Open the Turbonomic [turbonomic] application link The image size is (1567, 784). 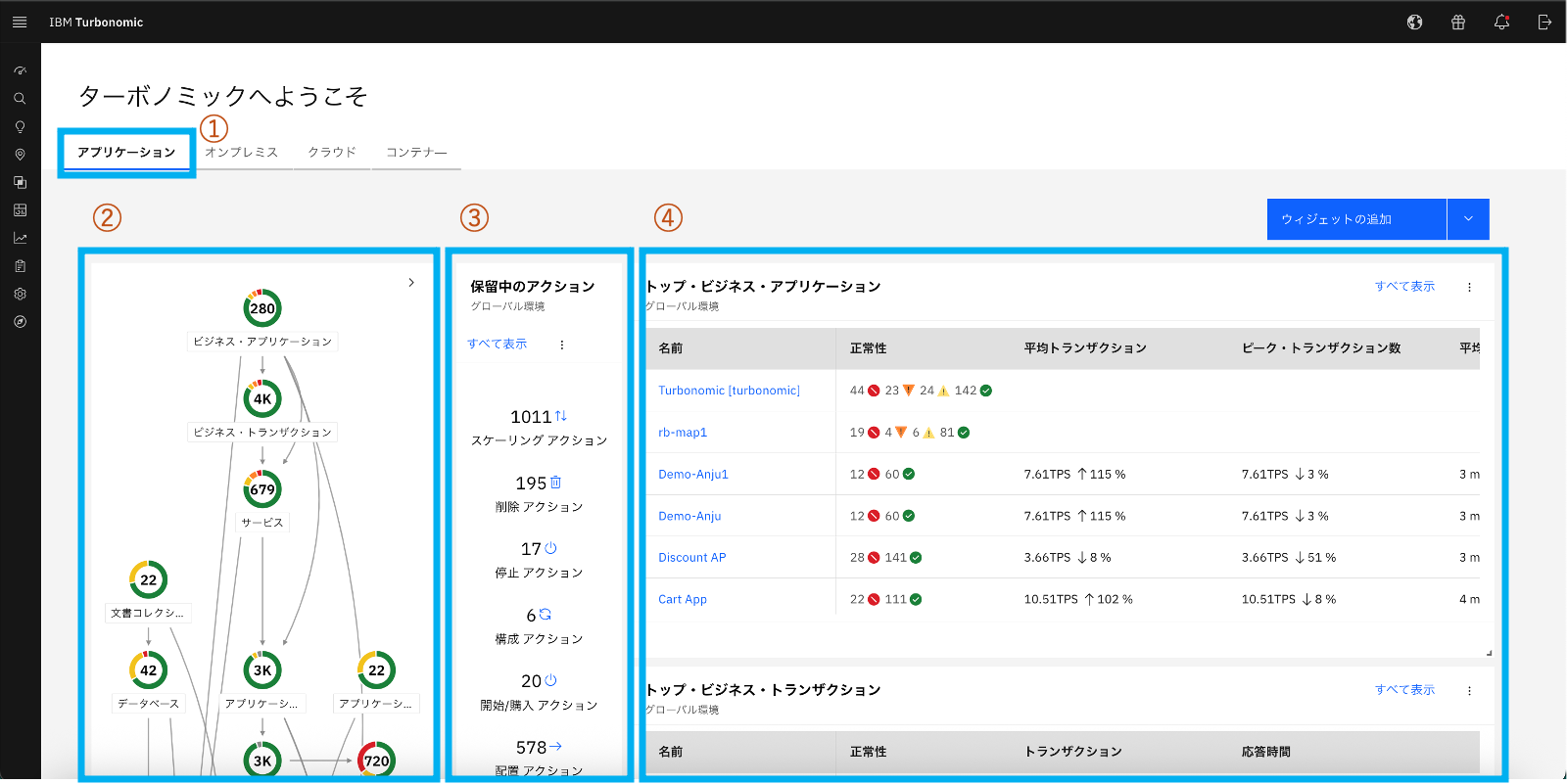click(x=729, y=391)
